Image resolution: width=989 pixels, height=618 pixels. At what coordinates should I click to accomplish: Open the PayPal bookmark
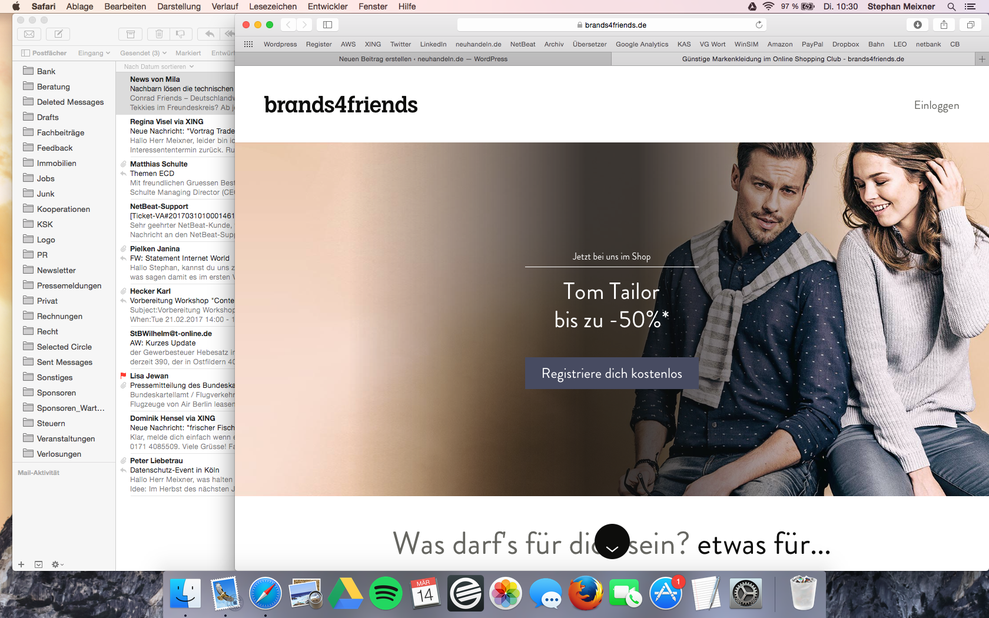[812, 44]
